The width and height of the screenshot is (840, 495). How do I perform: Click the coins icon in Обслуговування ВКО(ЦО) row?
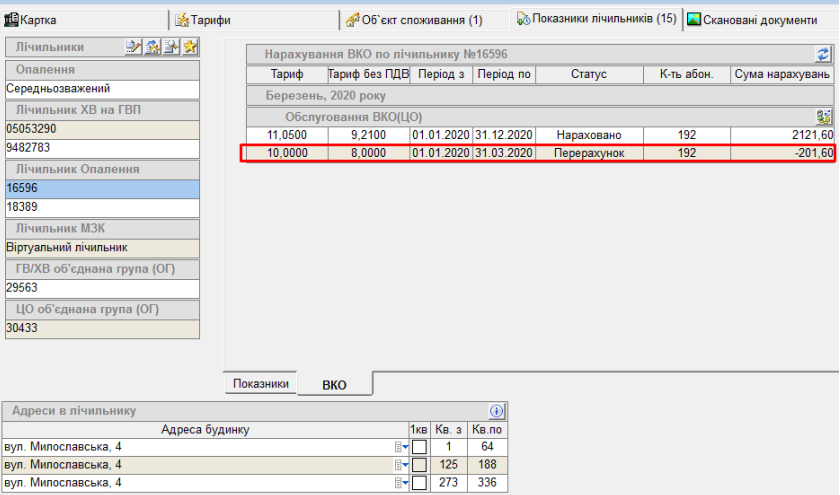tap(823, 117)
